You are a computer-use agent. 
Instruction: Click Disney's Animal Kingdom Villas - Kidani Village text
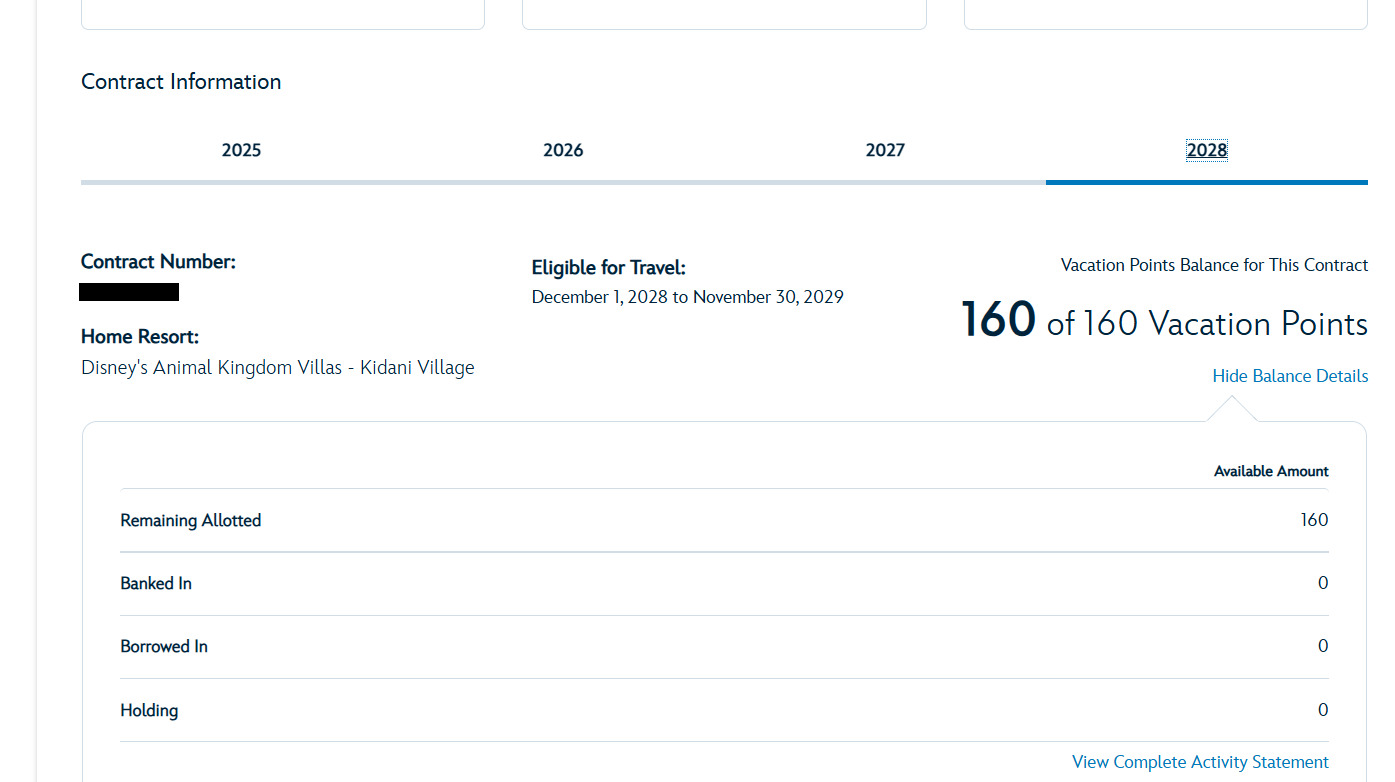coord(278,368)
